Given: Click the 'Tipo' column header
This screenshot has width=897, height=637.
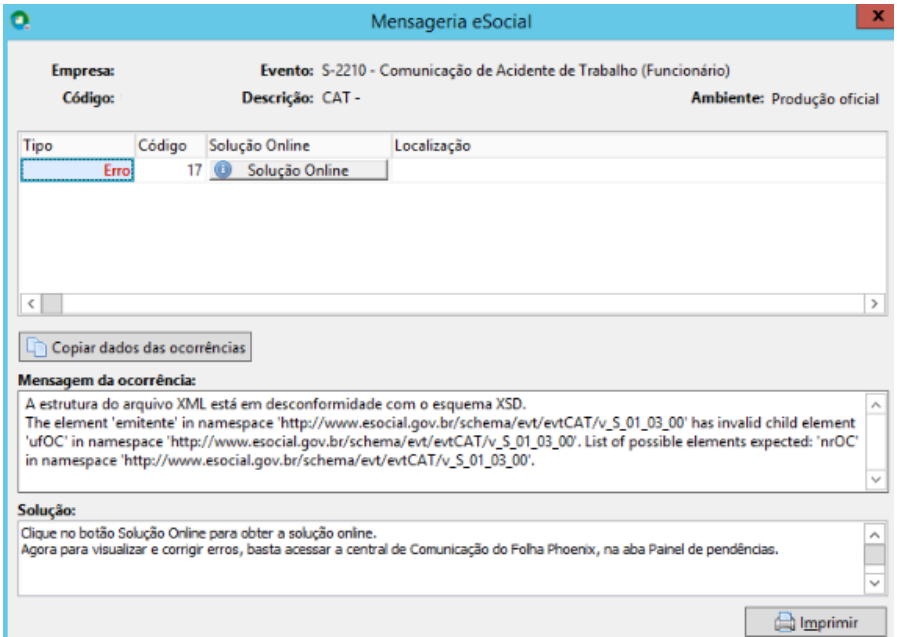Looking at the screenshot, I should point(77,145).
